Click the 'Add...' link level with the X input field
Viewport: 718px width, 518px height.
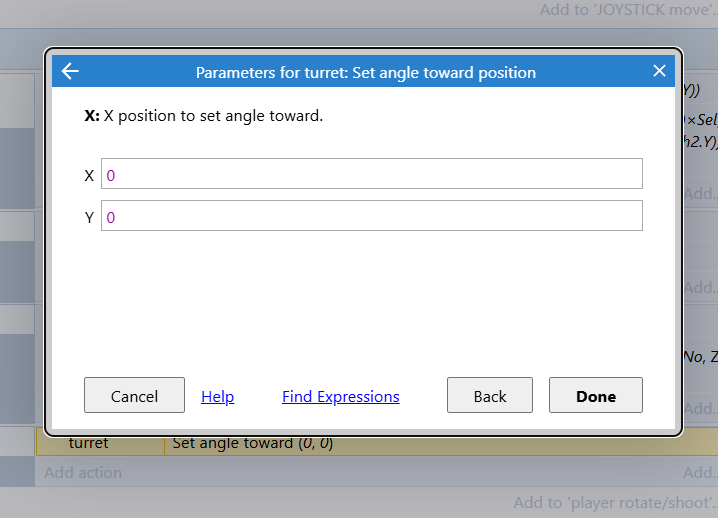pos(700,193)
